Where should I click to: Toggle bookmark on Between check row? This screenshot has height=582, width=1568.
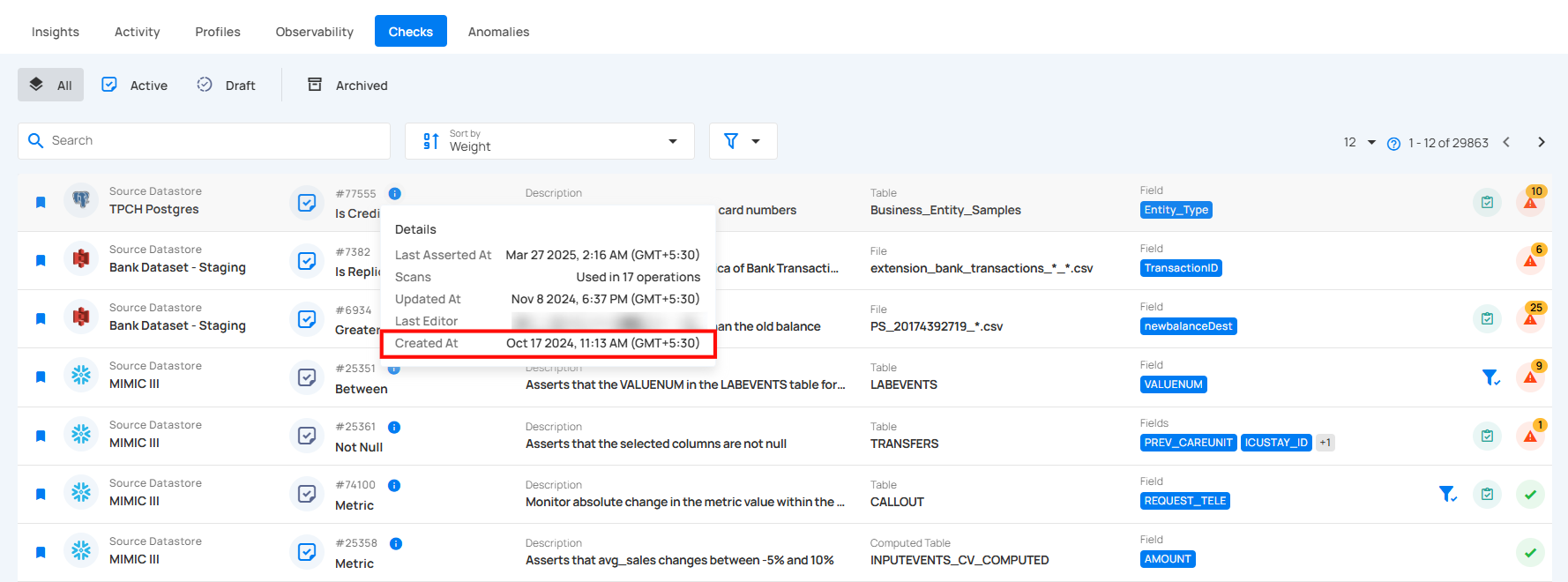(41, 377)
